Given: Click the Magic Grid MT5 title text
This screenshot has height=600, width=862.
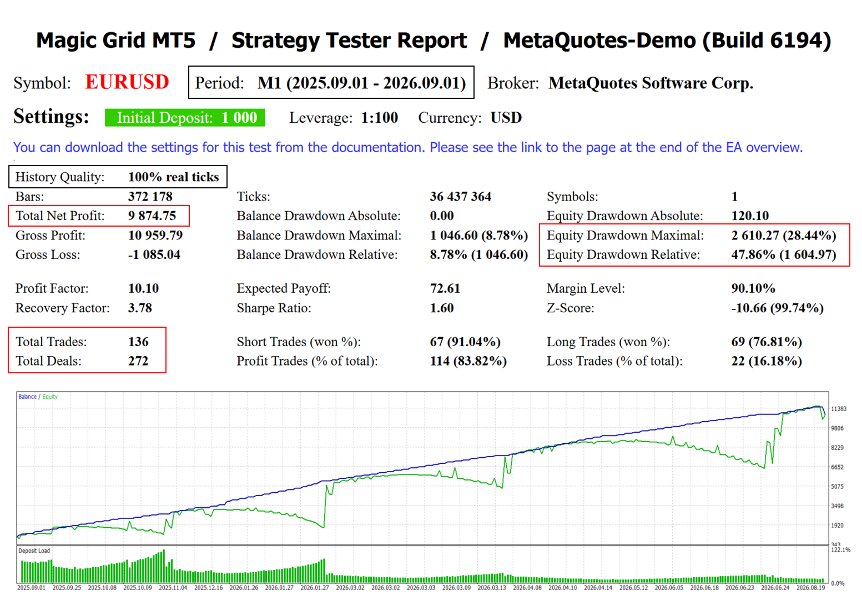Looking at the screenshot, I should (x=115, y=40).
